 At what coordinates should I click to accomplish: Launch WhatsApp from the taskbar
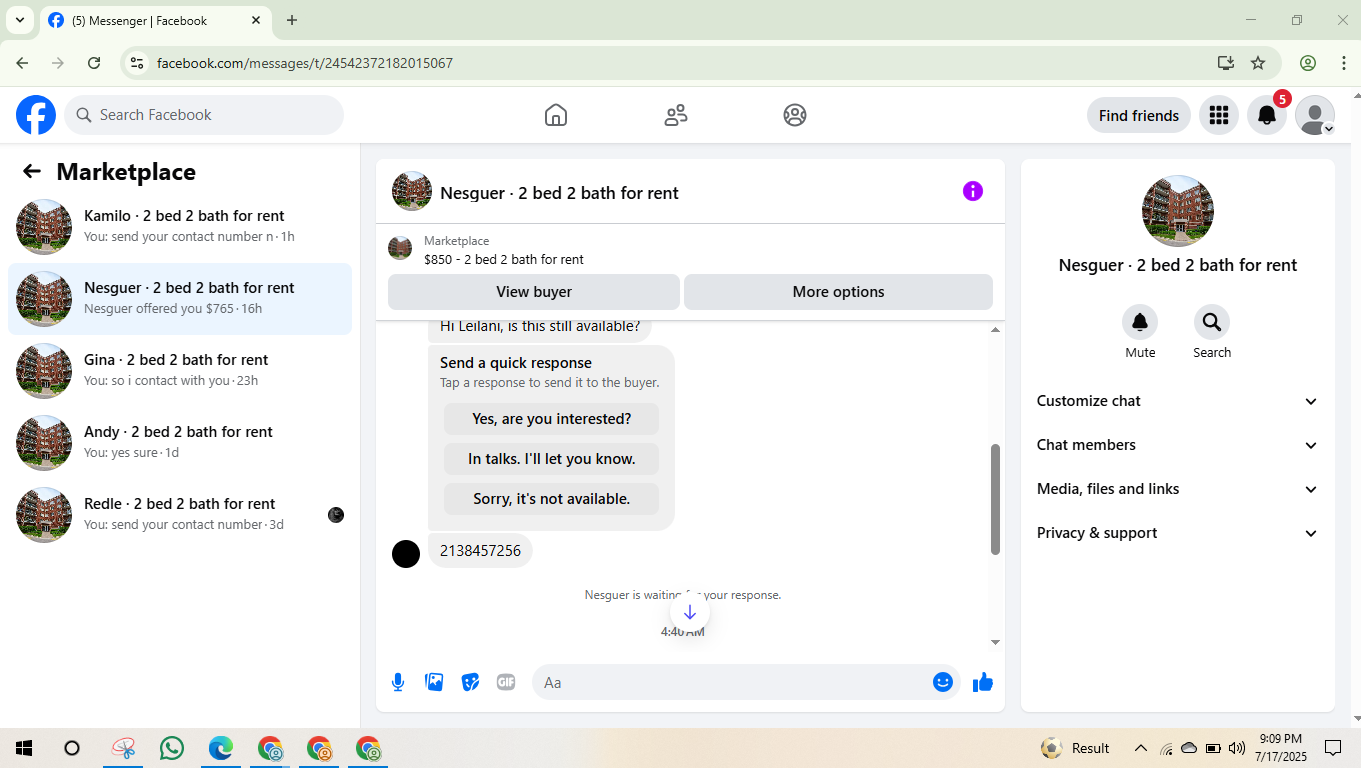click(172, 748)
